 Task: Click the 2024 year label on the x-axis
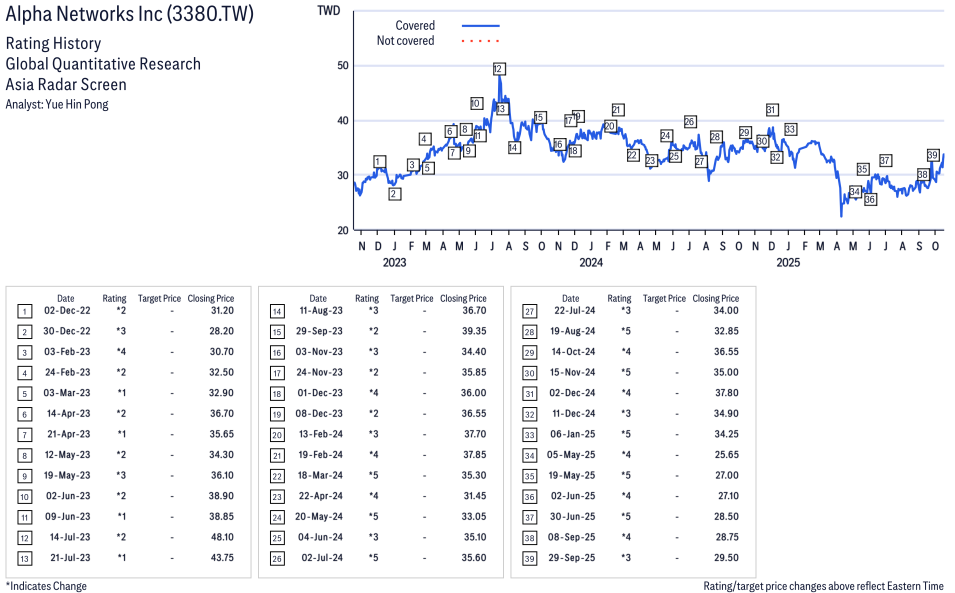591,263
